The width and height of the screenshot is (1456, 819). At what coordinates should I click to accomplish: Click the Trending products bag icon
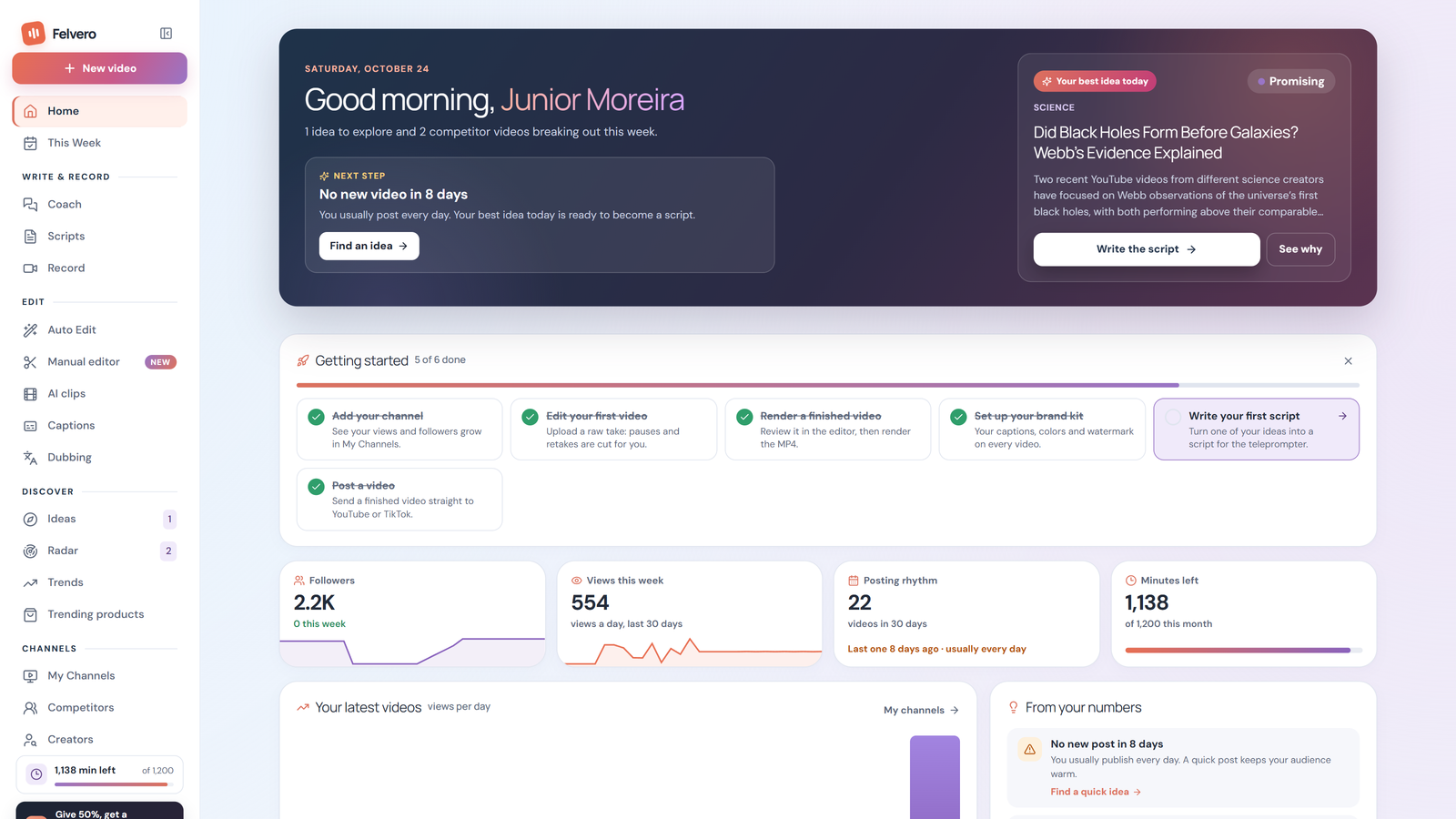[x=30, y=614]
